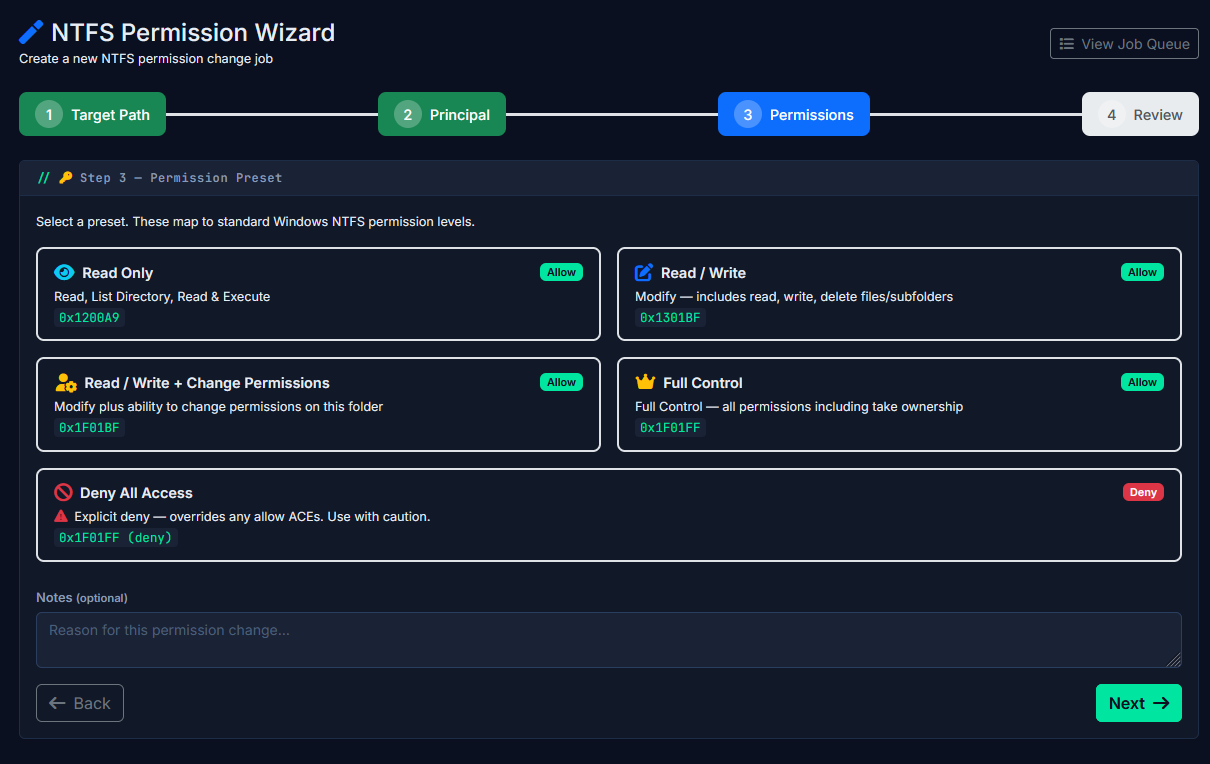The width and height of the screenshot is (1210, 764).
Task: Open the Permissions step
Action: pos(794,114)
